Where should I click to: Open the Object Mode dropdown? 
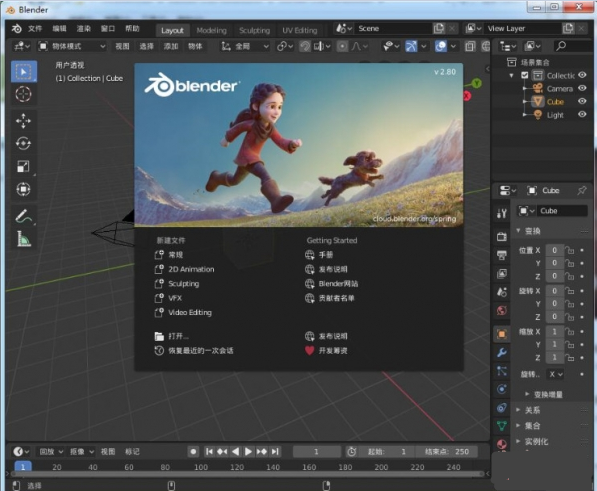pyautogui.click(x=72, y=46)
